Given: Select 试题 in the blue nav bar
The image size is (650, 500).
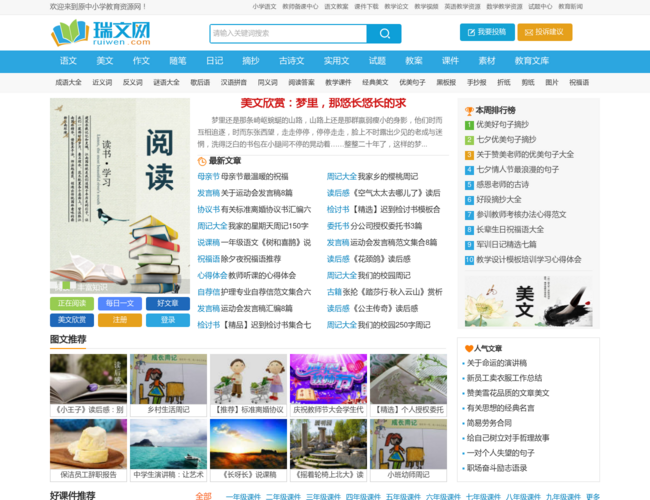Looking at the screenshot, I should point(378,61).
